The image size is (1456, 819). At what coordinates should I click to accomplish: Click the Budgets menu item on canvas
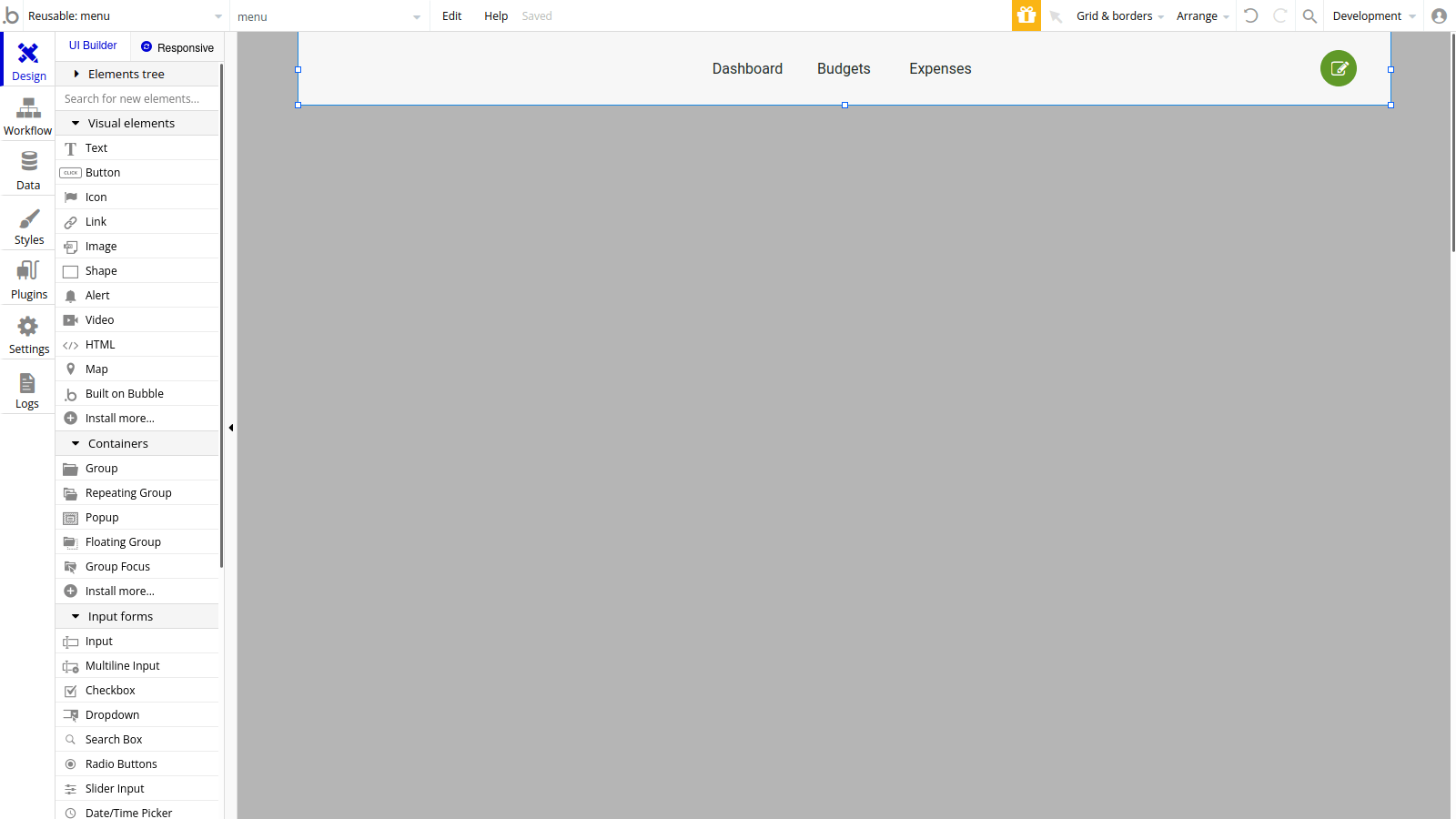point(844,68)
